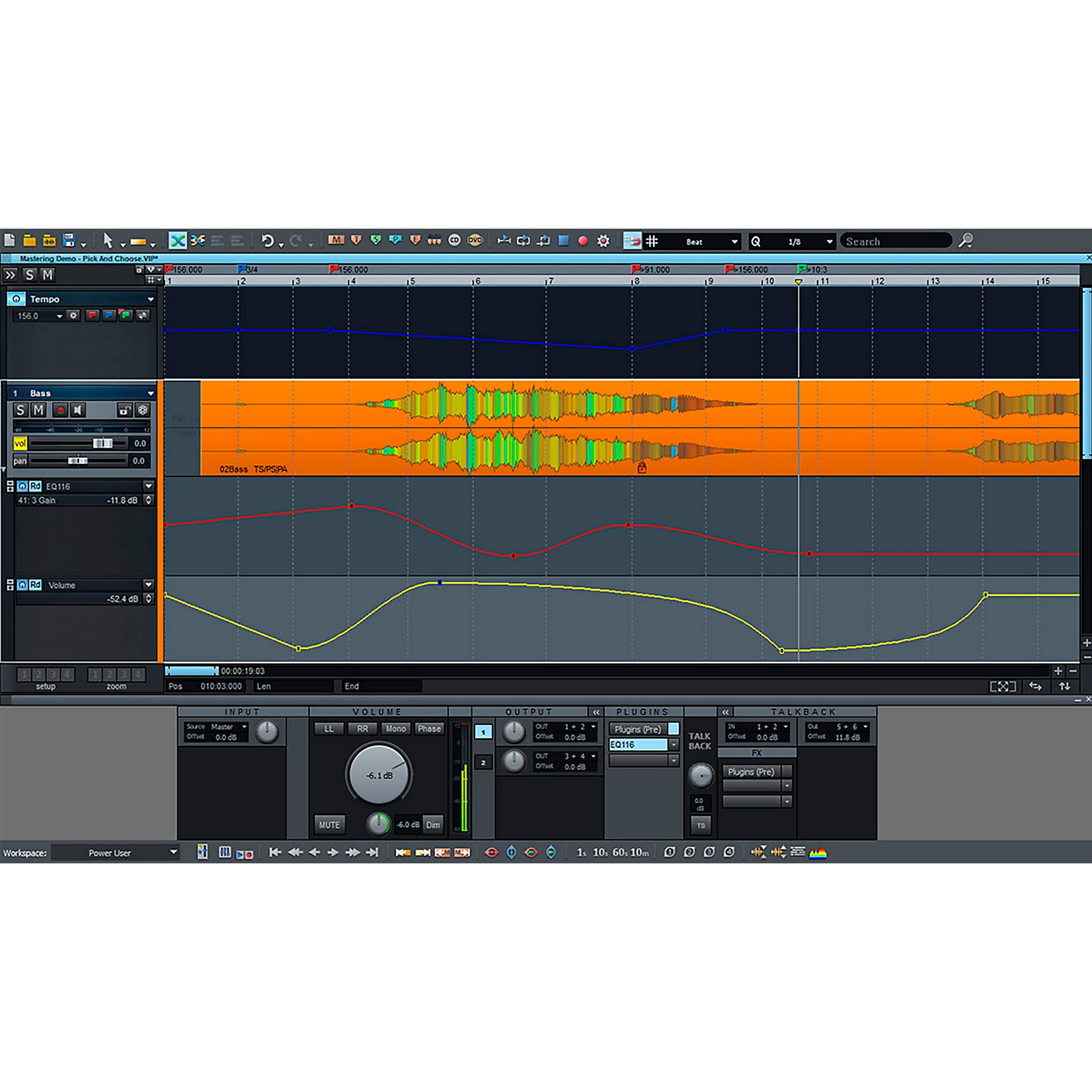Open the Beat snap mode dropdown
The image size is (1092, 1092).
click(x=734, y=242)
